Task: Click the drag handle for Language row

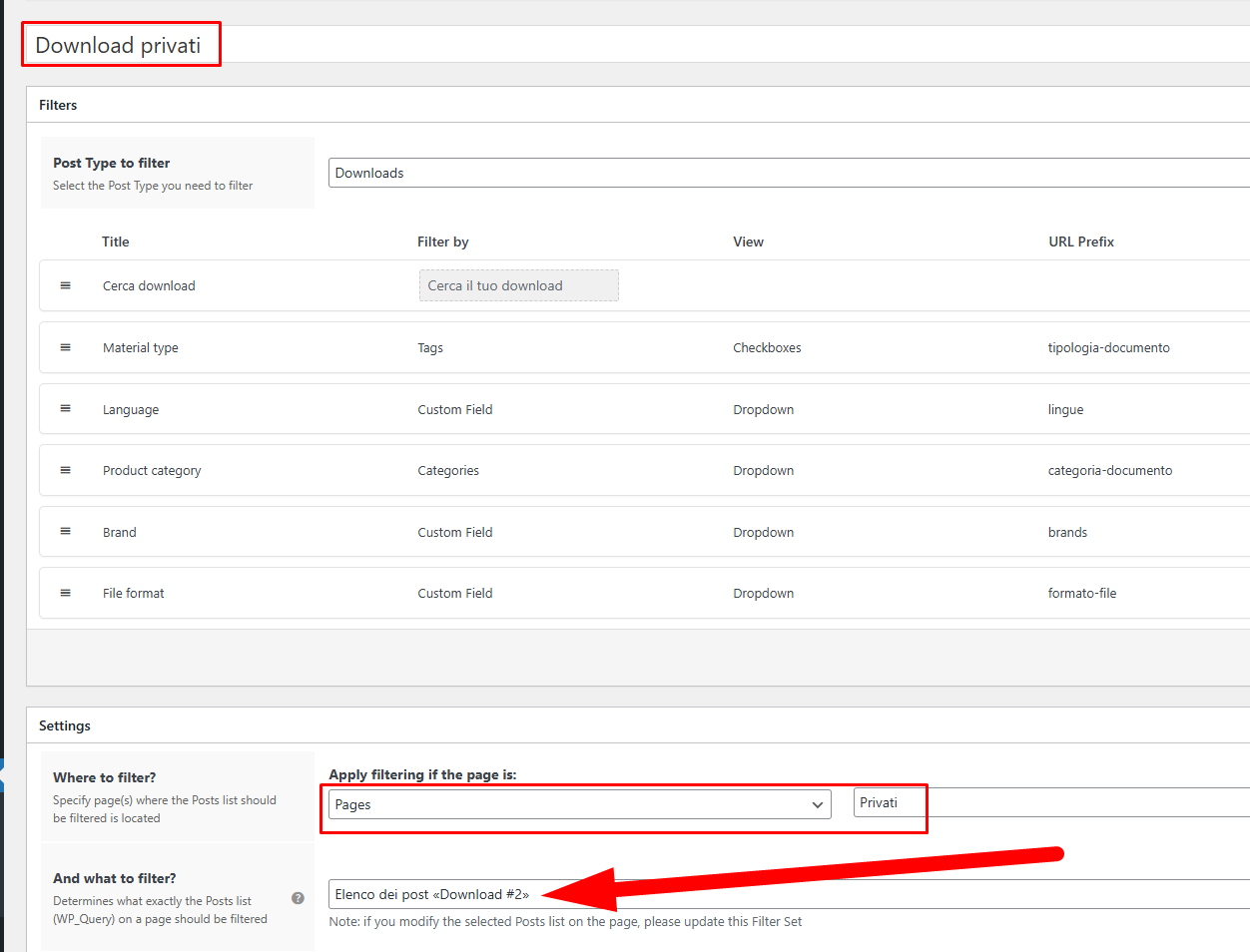Action: (x=66, y=408)
